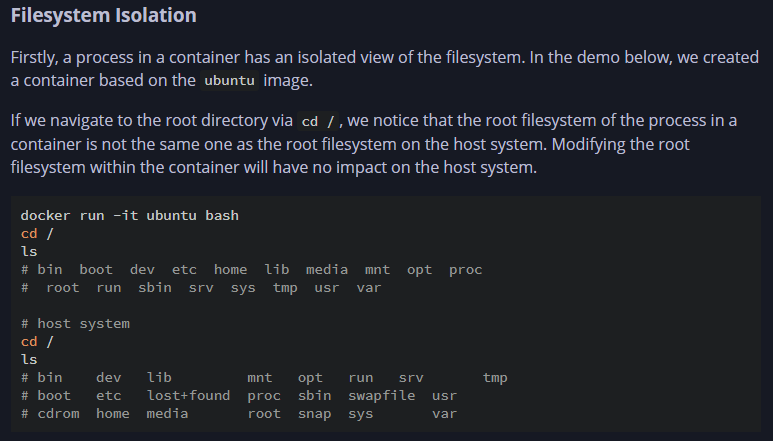The height and width of the screenshot is (441, 773).
Task: Click the 'cdrom' entry in the host listing
Action: [x=58, y=413]
